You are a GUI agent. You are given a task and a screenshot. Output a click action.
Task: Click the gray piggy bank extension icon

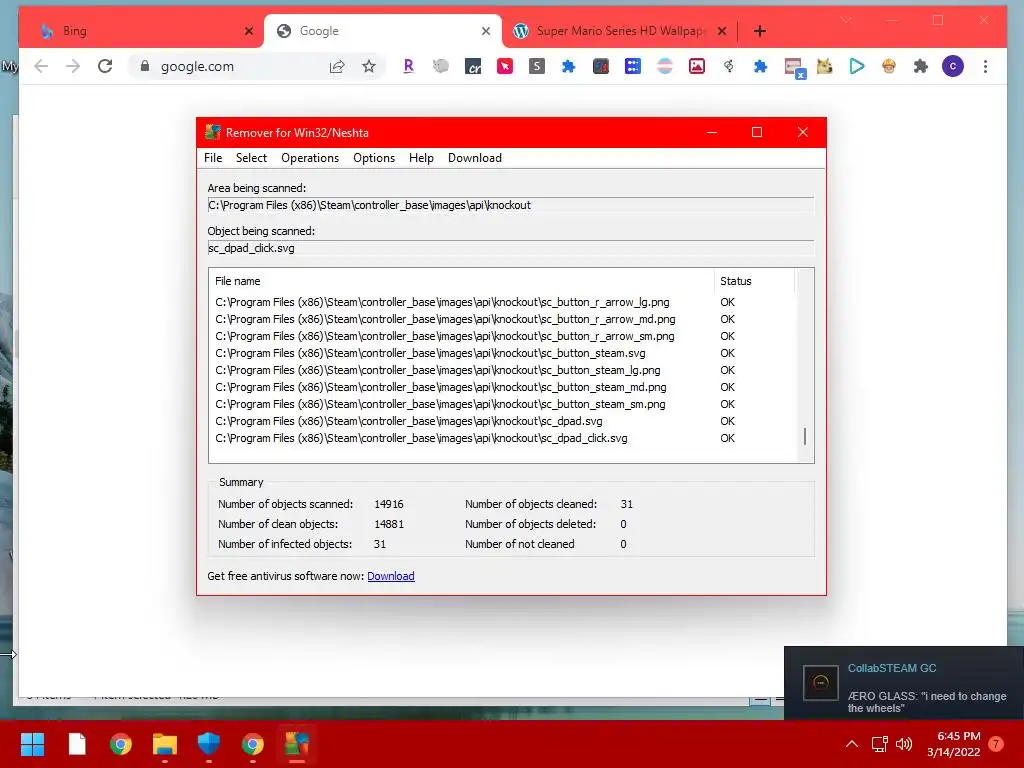point(441,66)
